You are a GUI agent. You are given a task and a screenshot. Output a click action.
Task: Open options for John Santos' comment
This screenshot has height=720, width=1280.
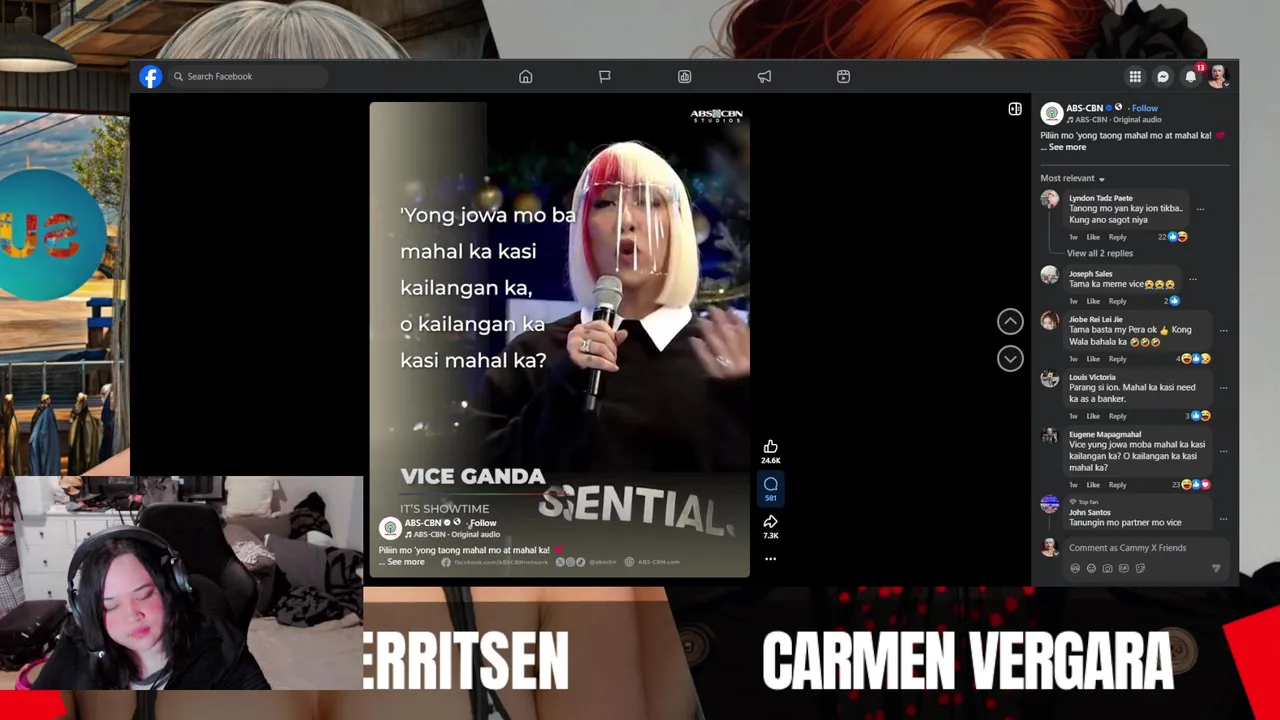coord(1223,518)
